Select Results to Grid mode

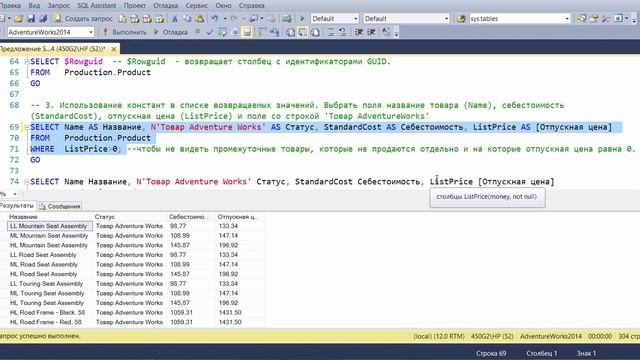302,32
